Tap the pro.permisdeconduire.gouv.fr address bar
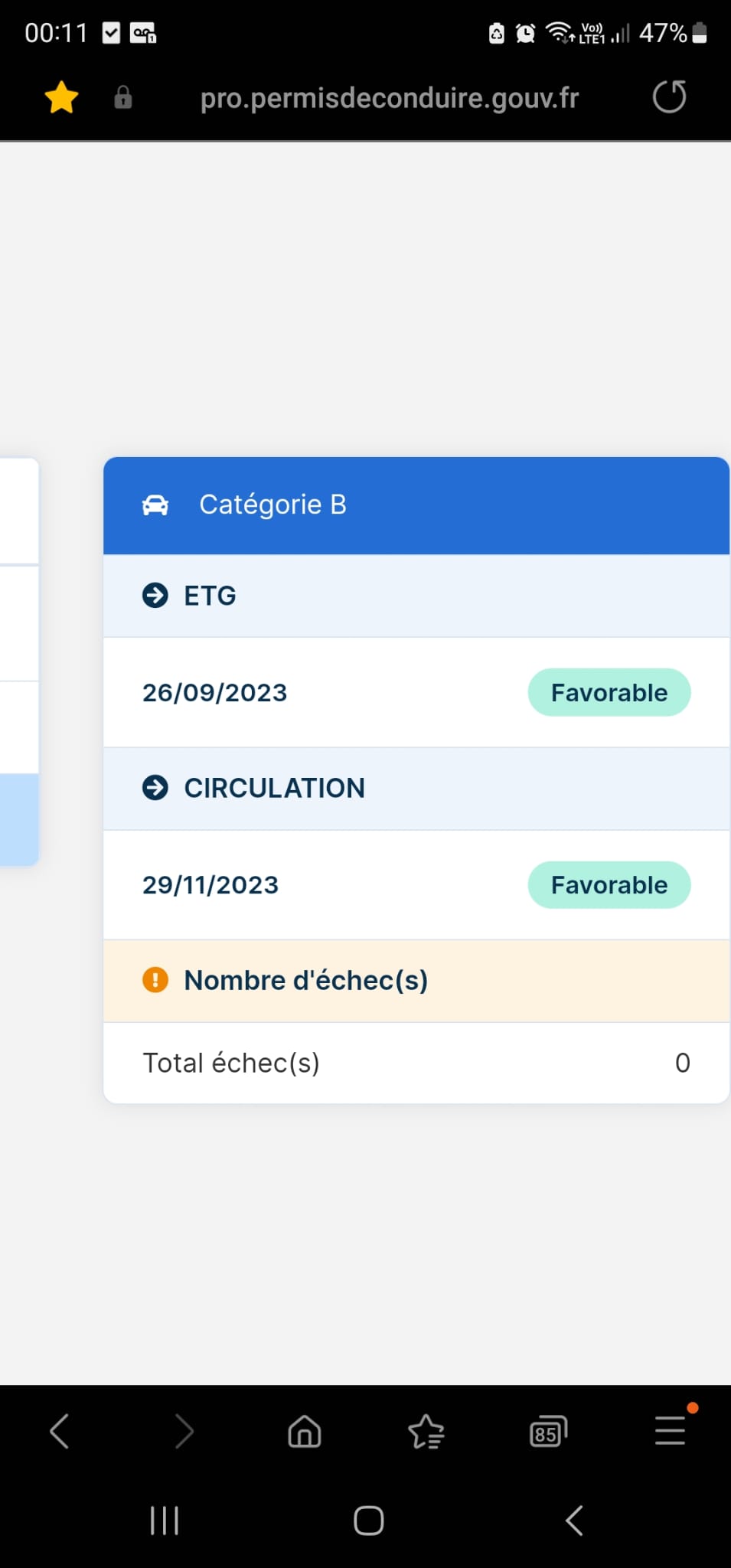This screenshot has height=1568, width=731. [389, 98]
